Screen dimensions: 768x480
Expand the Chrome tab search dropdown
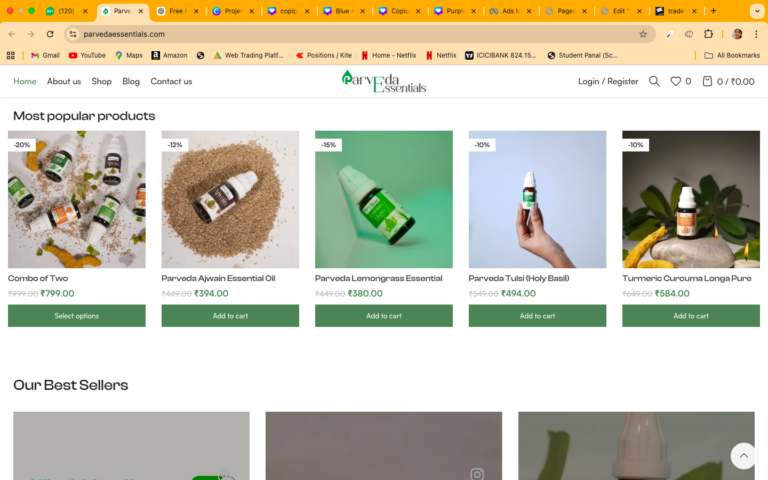tap(756, 10)
